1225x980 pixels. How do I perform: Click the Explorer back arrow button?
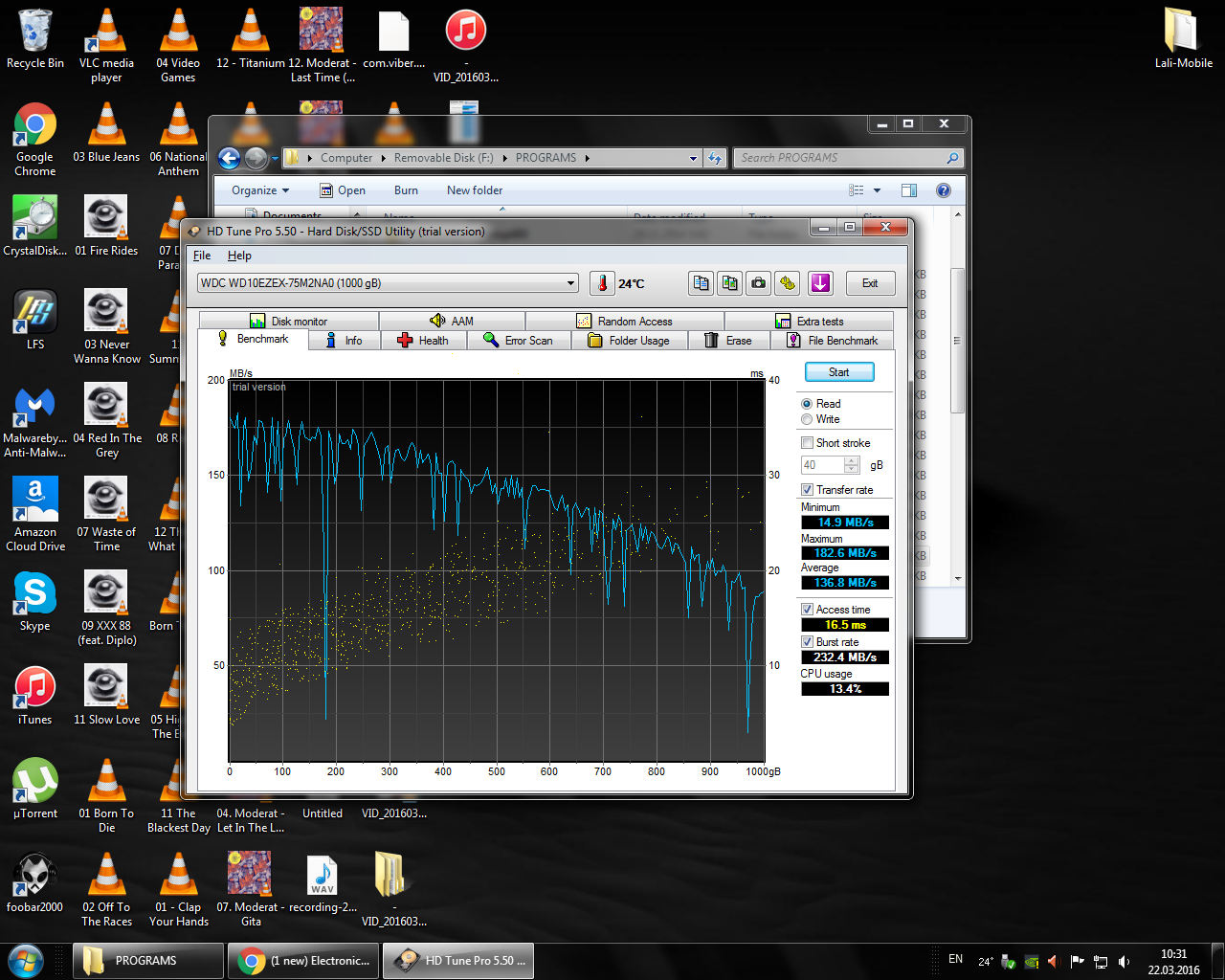(229, 158)
